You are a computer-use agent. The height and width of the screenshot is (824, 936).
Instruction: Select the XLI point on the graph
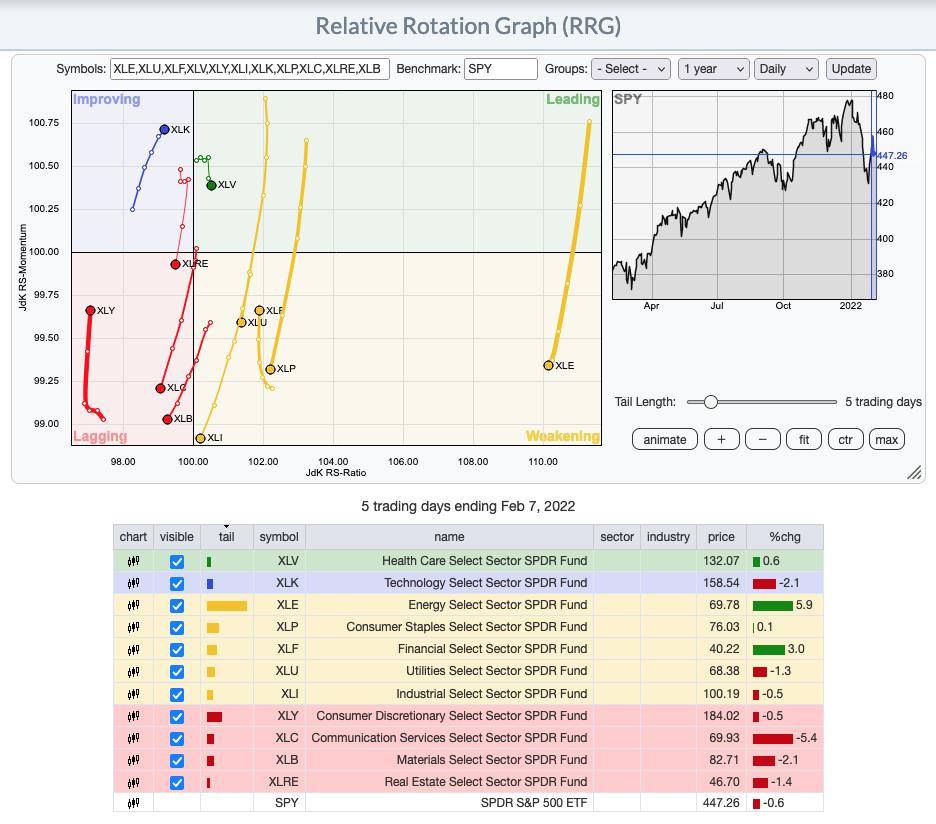(x=201, y=438)
